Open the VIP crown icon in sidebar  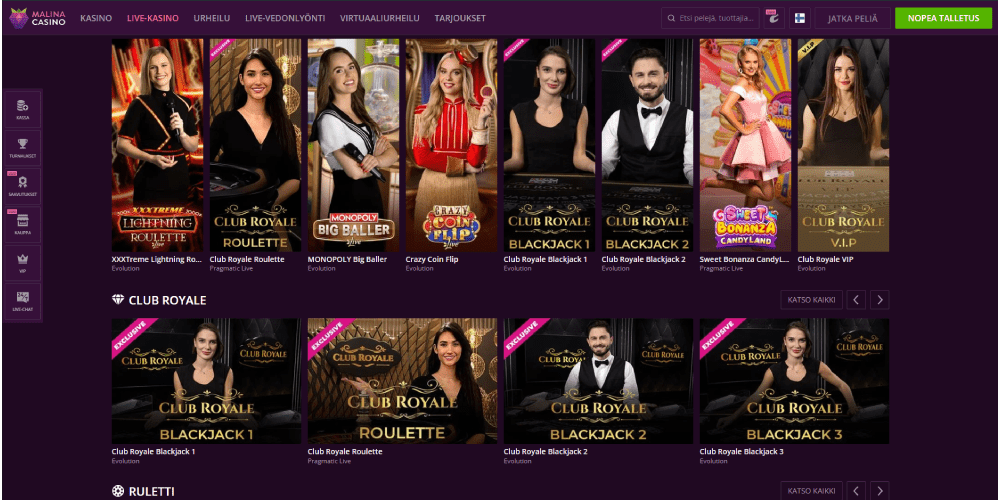pos(23,263)
